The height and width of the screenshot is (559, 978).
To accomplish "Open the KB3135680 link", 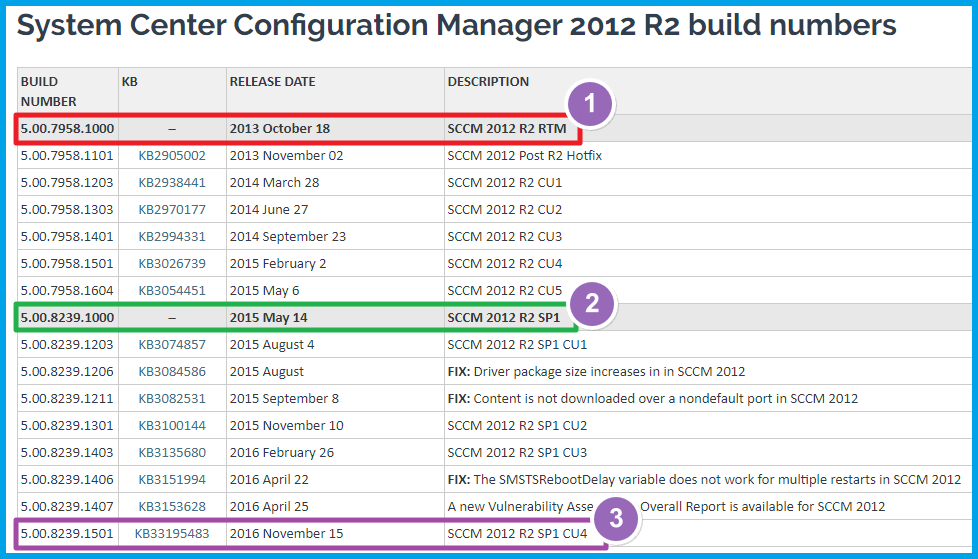I will tap(172, 452).
